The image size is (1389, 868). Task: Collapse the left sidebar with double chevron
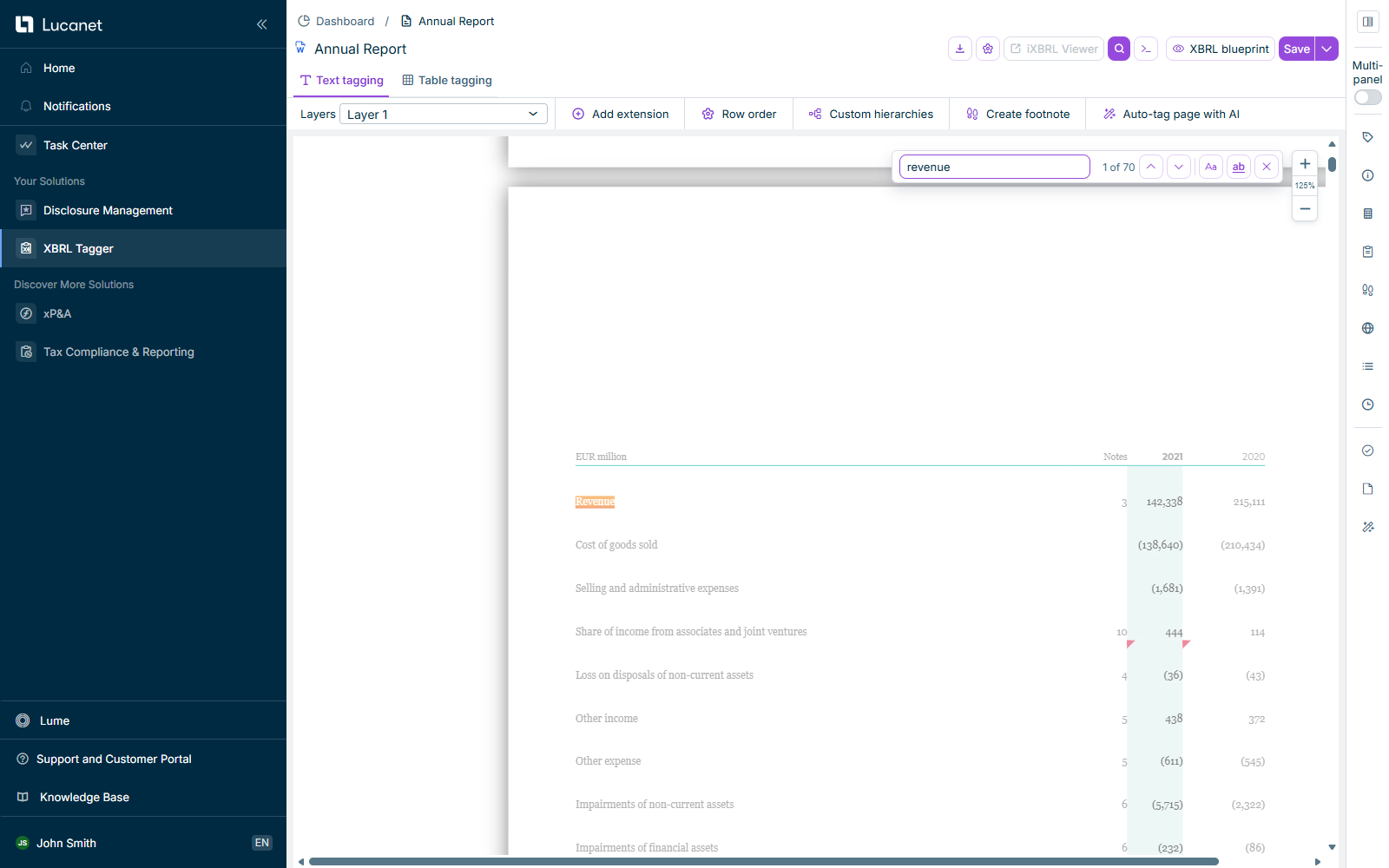pos(261,24)
